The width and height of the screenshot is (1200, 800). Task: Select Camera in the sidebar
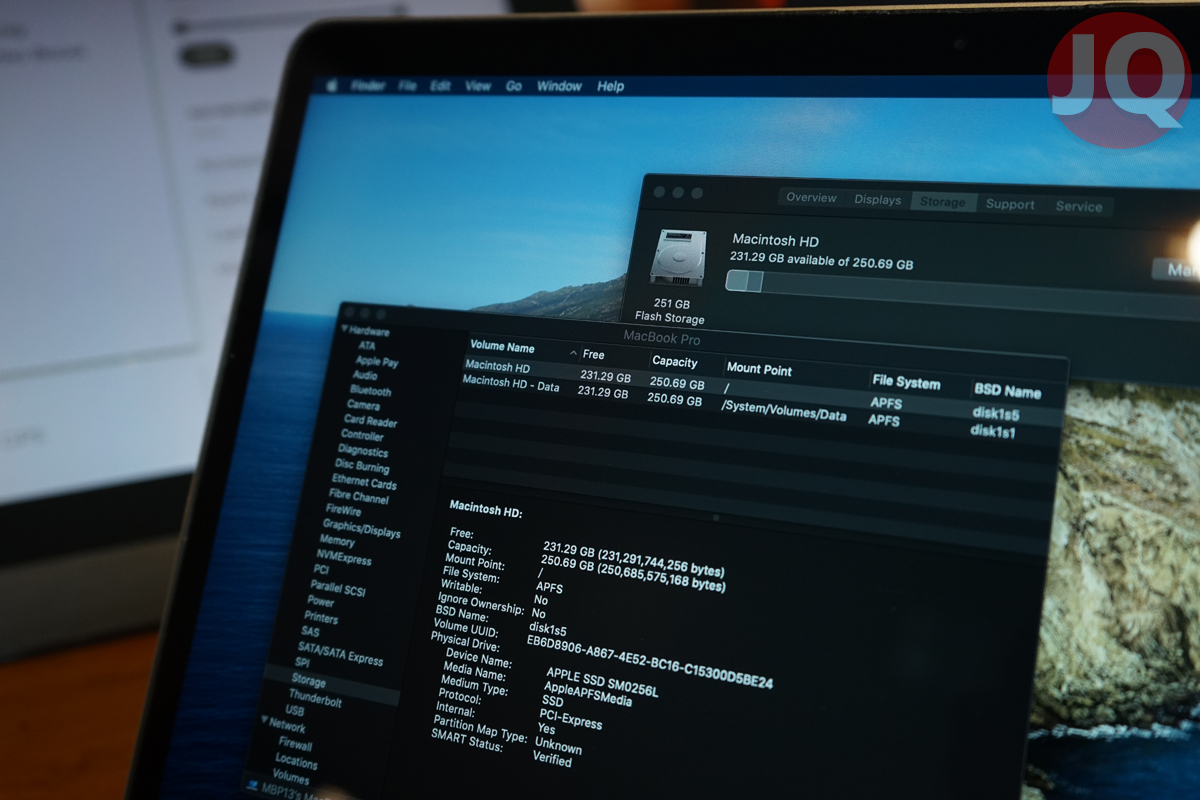tap(362, 406)
